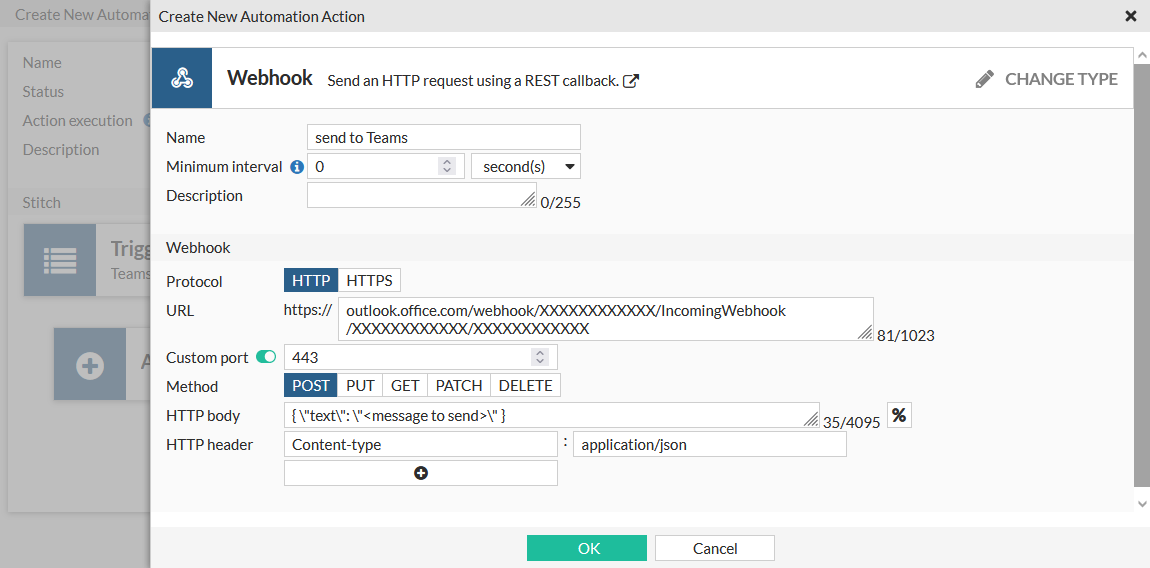Select HTTPS protocol option

[370, 281]
